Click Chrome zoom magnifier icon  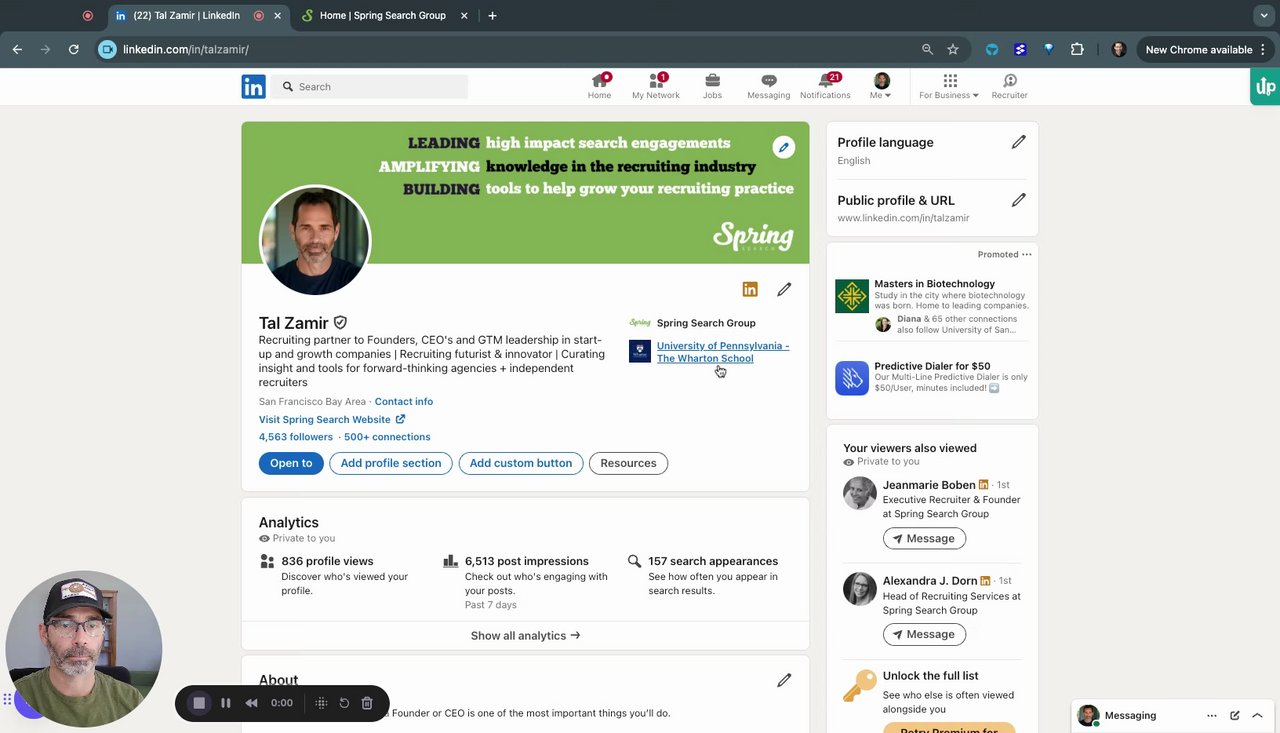coord(927,49)
